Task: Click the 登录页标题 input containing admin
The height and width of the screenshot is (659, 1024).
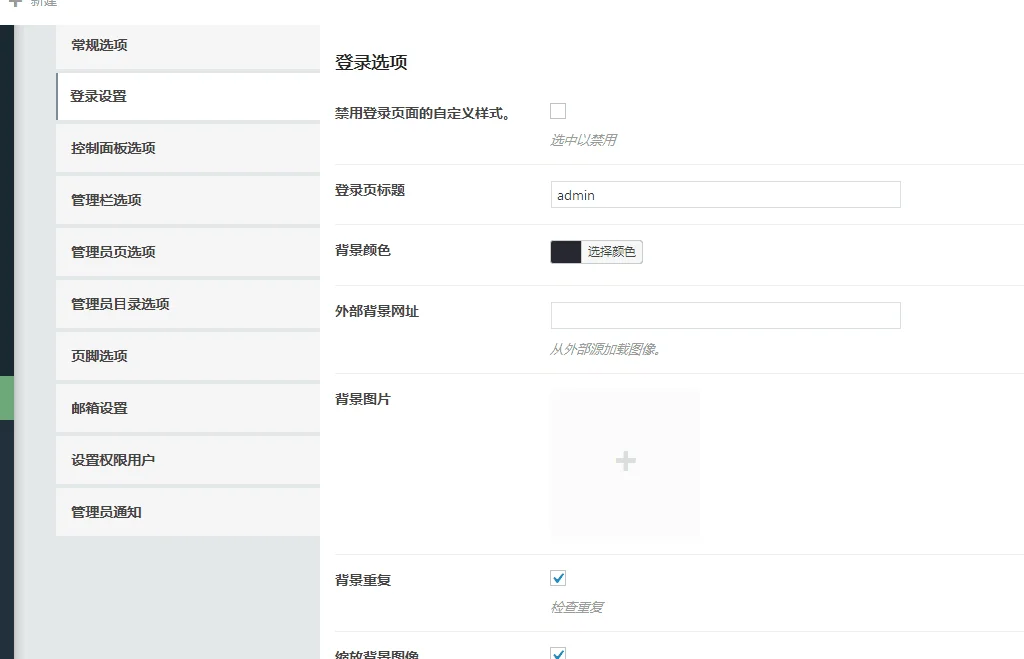Action: 725,194
